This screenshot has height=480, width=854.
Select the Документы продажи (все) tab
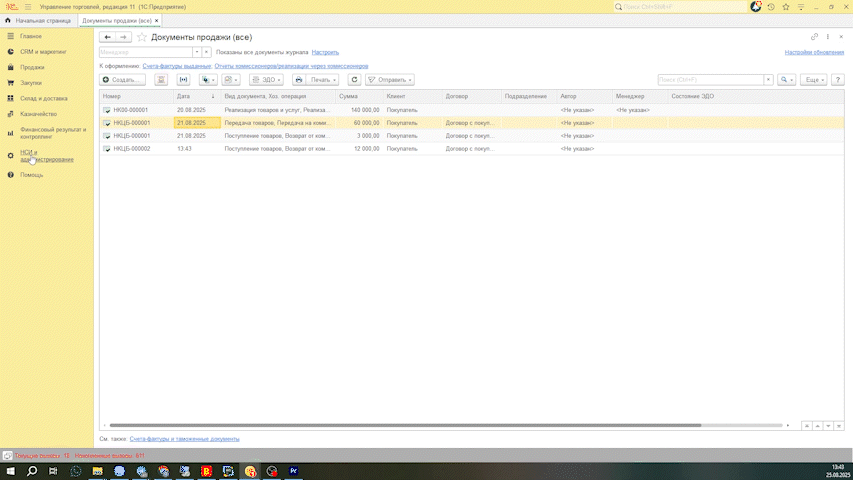click(x=117, y=20)
